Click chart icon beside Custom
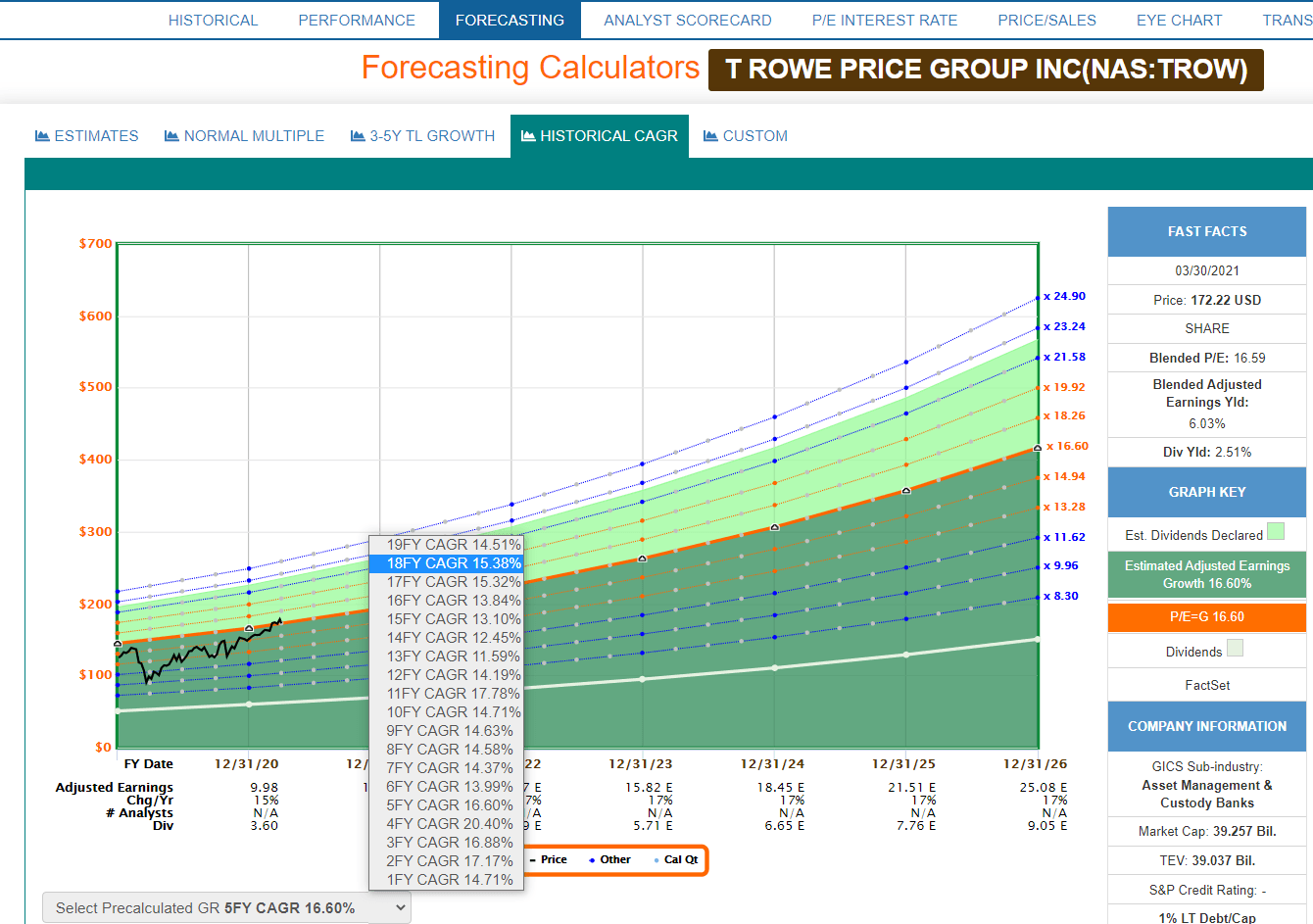 [x=710, y=136]
